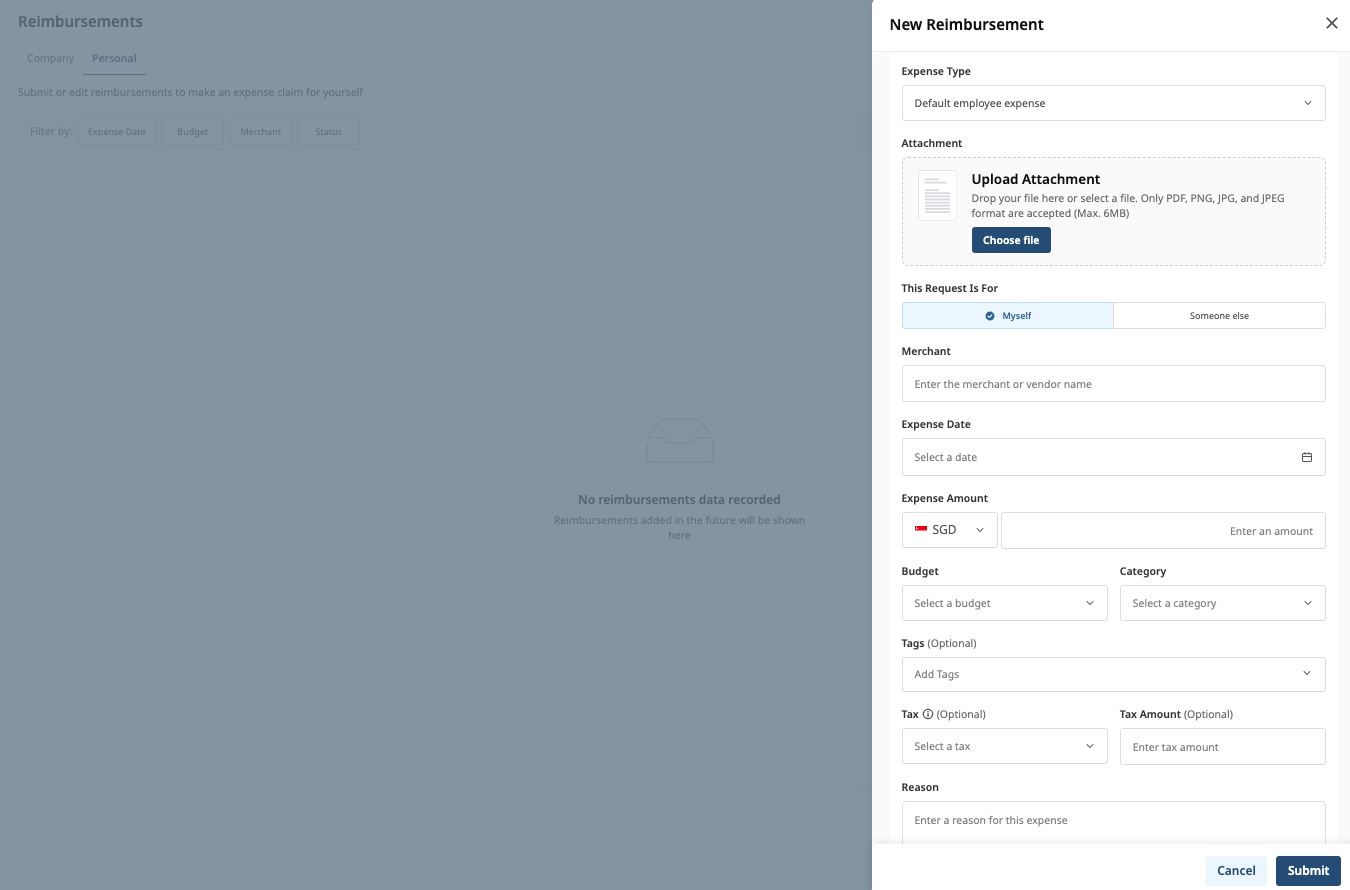Filter by Status
1350x890 pixels.
(328, 132)
